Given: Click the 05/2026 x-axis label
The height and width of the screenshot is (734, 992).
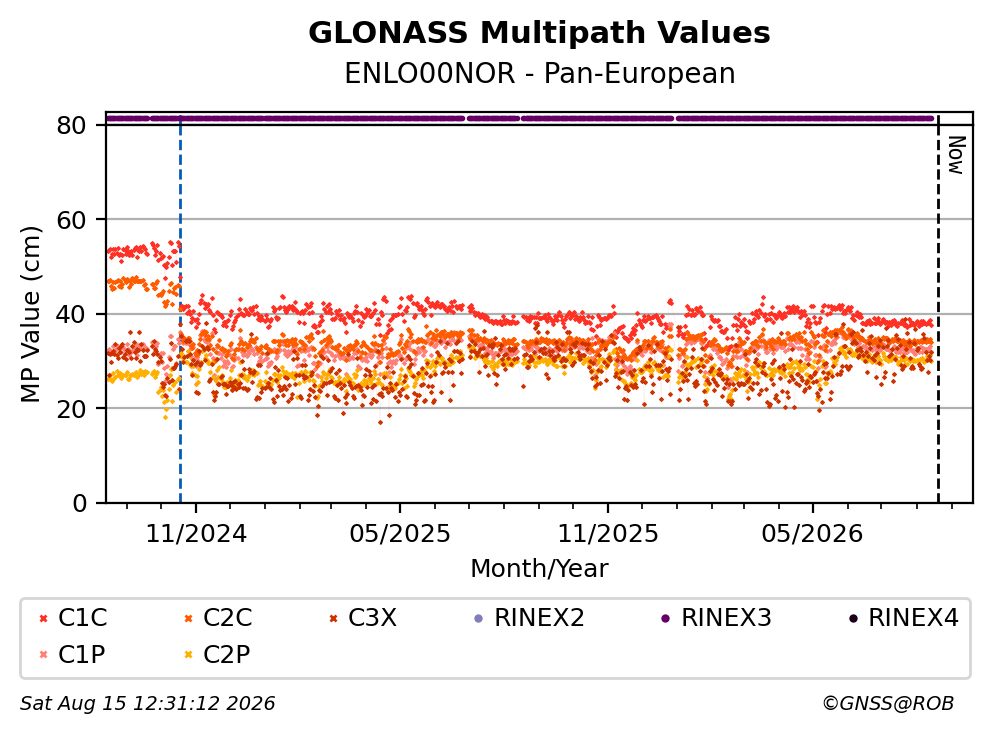Looking at the screenshot, I should click(x=812, y=534).
